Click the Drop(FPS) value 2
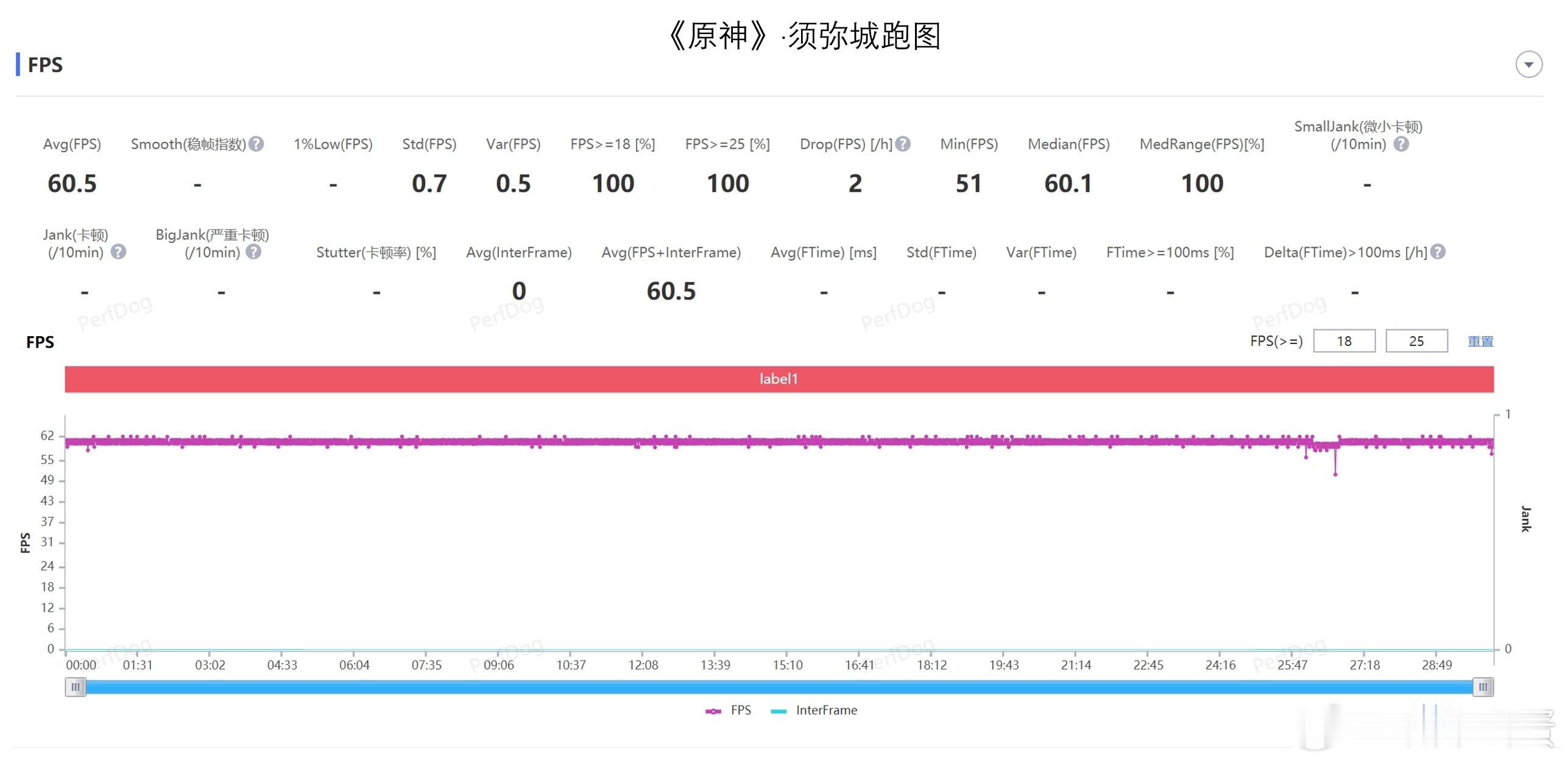1568x766 pixels. tap(855, 183)
